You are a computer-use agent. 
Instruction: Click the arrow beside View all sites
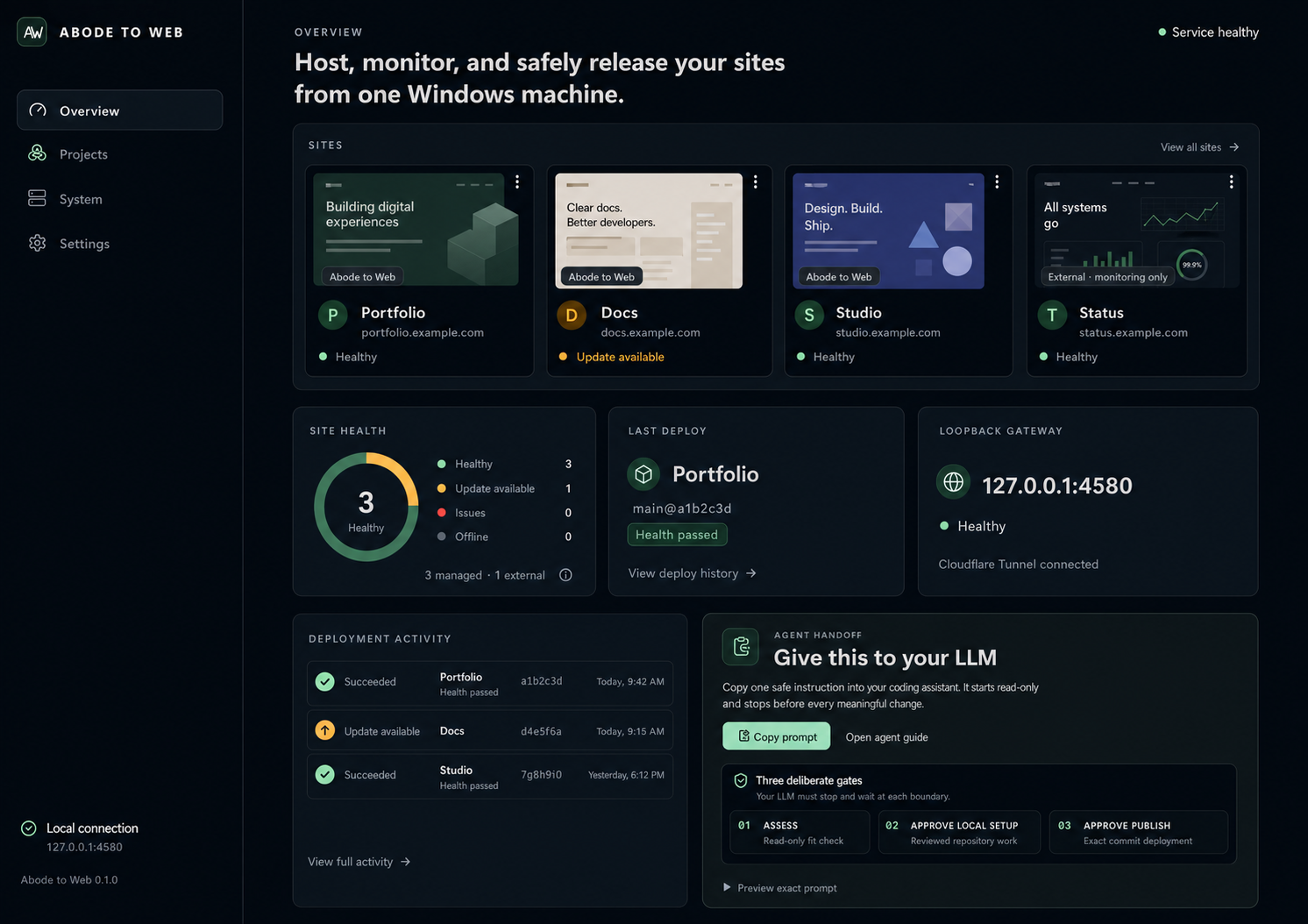(x=1234, y=147)
